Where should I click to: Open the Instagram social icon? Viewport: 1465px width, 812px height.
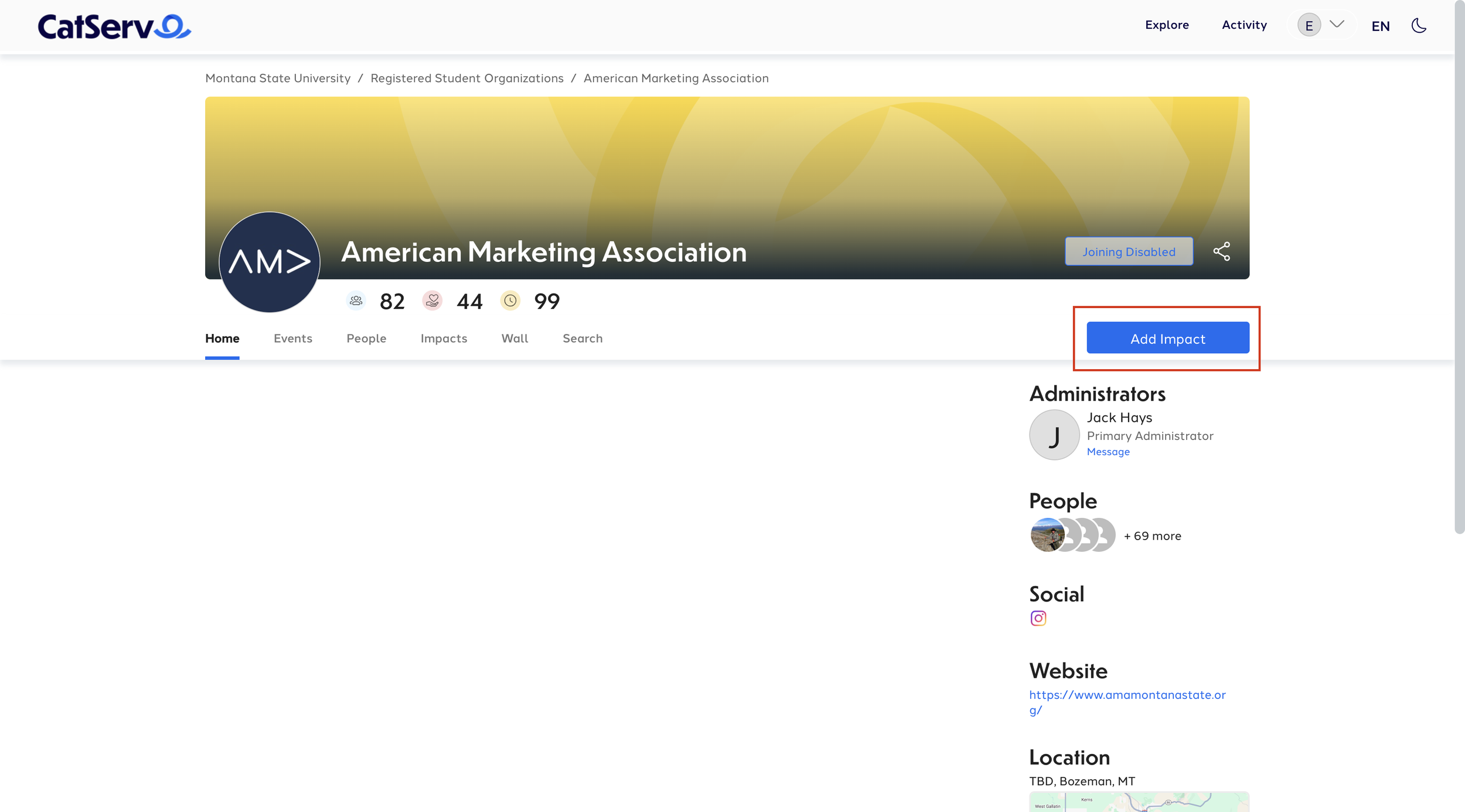(x=1038, y=619)
